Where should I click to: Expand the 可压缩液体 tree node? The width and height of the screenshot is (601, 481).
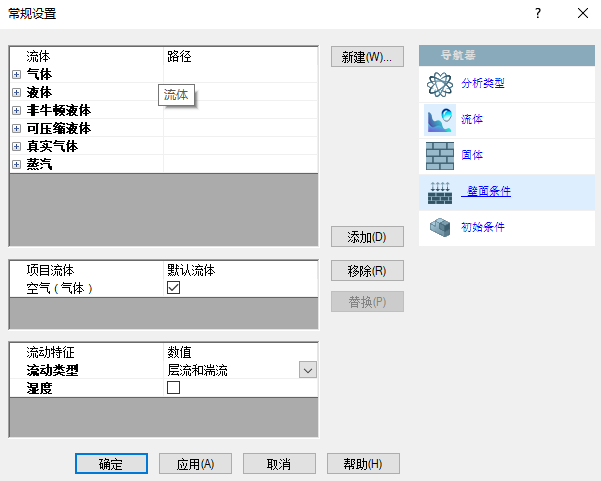[16, 128]
